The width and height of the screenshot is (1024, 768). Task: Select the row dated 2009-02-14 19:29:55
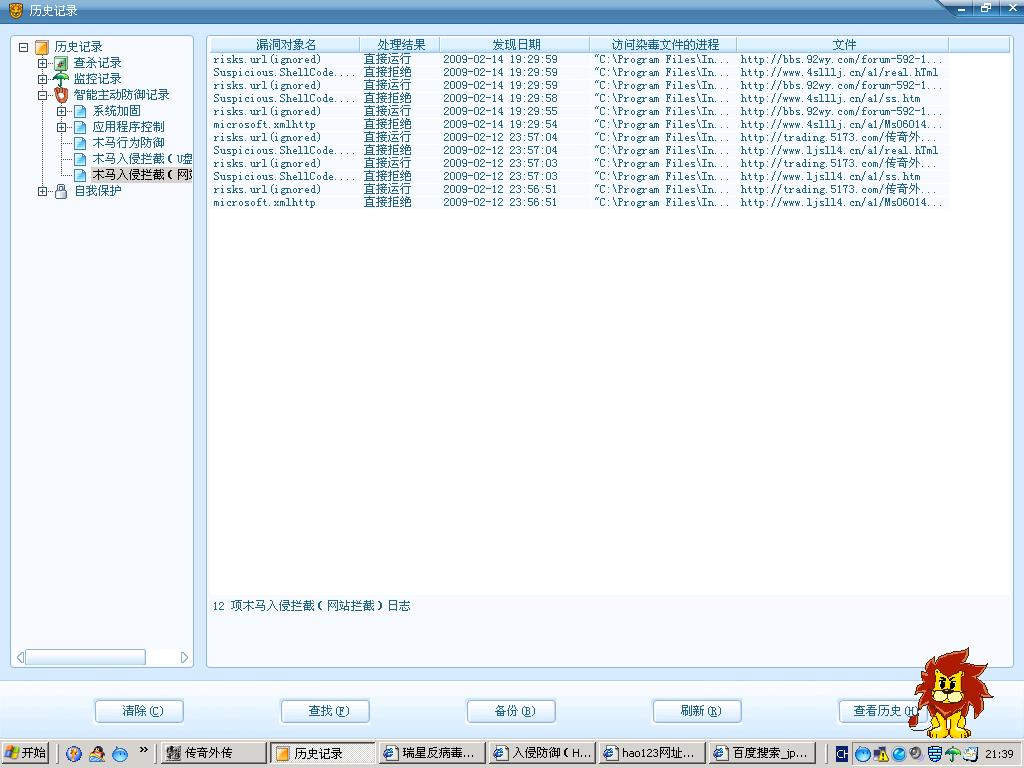(578, 112)
